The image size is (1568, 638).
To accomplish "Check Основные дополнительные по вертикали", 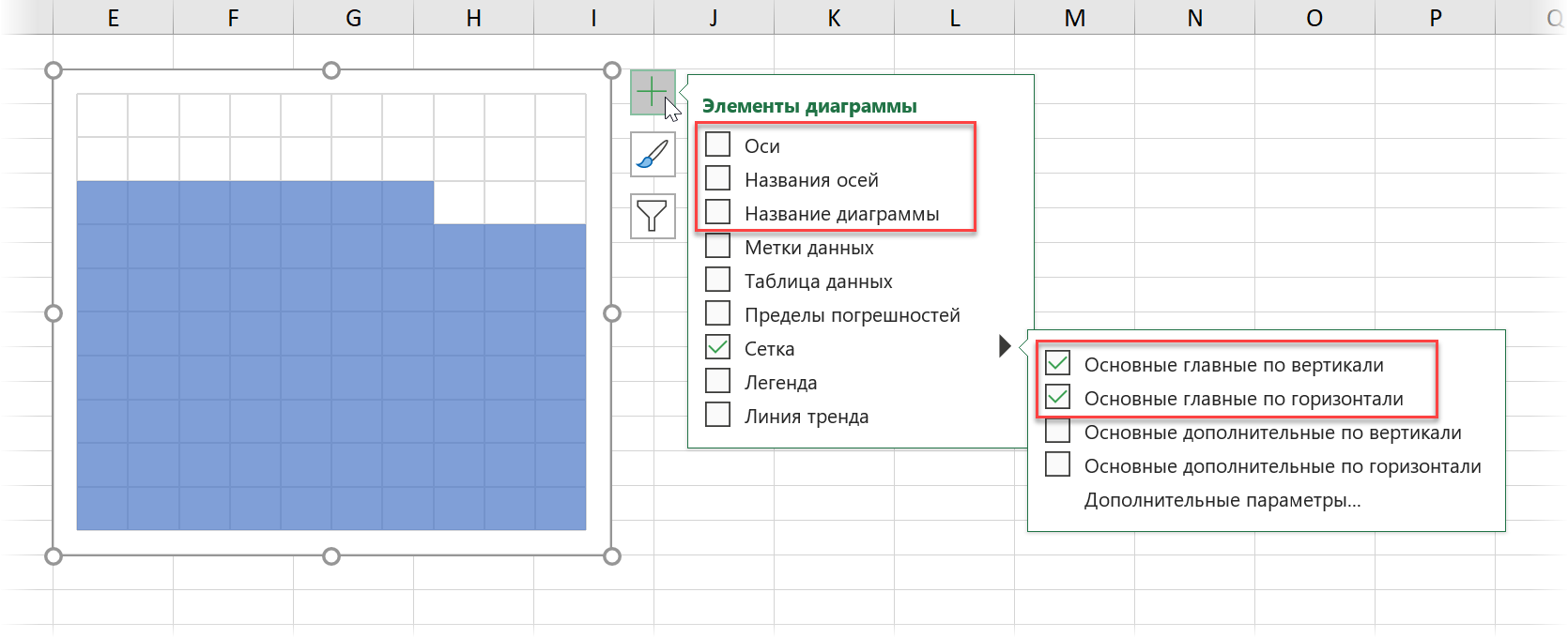I will (1058, 431).
